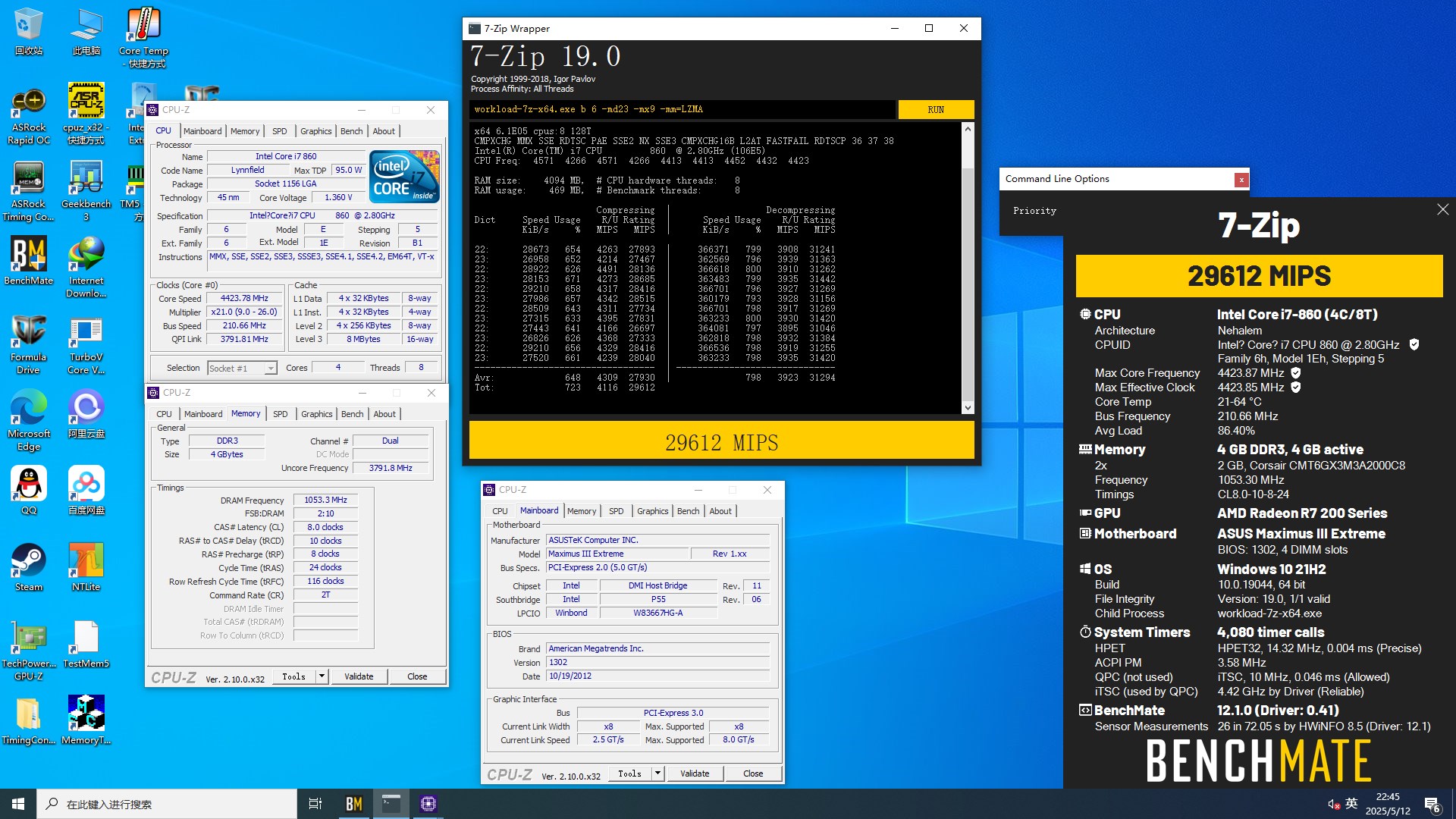Click Close button in CPU-Z Mainboard window
Image resolution: width=1456 pixels, height=819 pixels.
pos(753,773)
